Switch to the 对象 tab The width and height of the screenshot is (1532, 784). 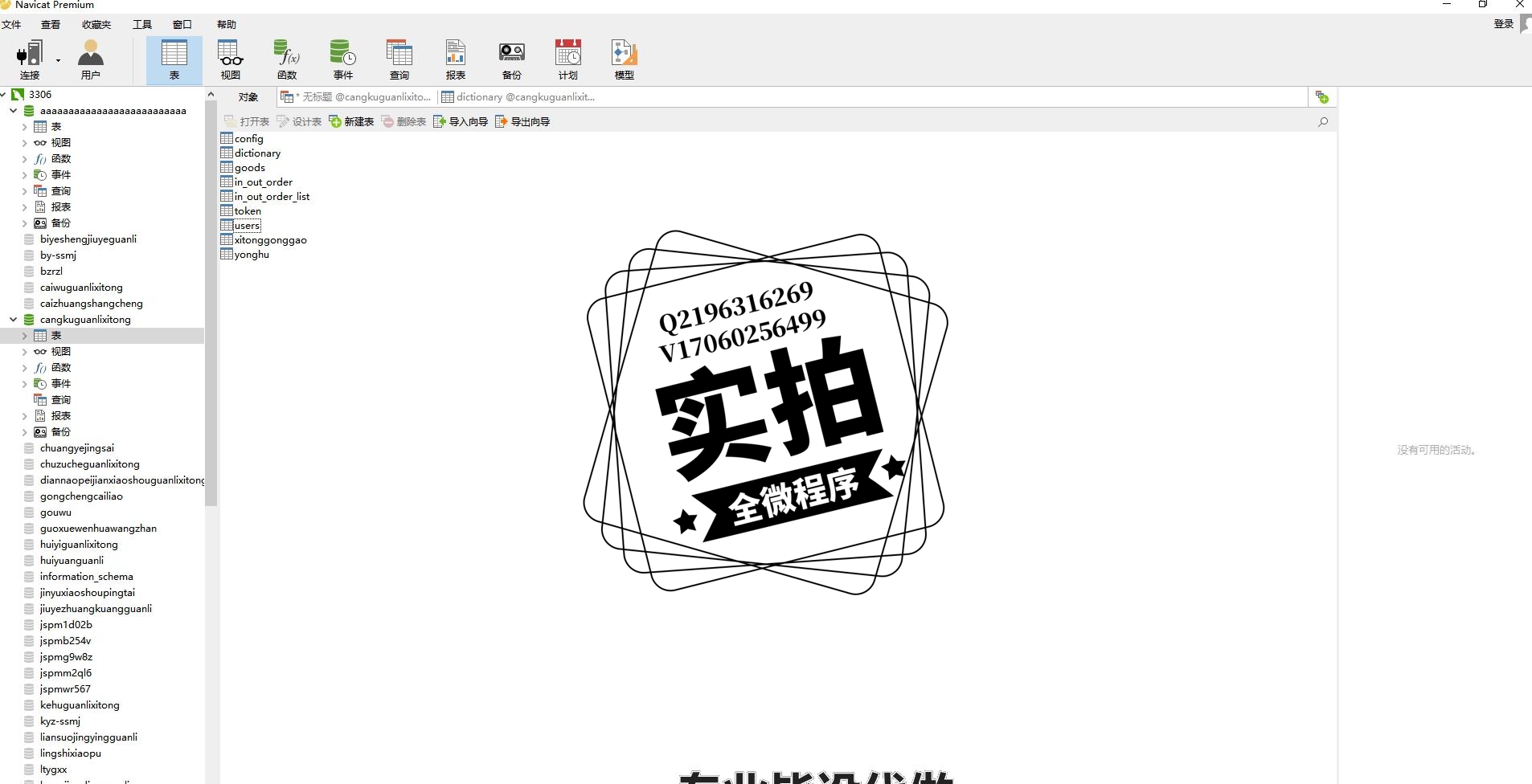pos(248,97)
